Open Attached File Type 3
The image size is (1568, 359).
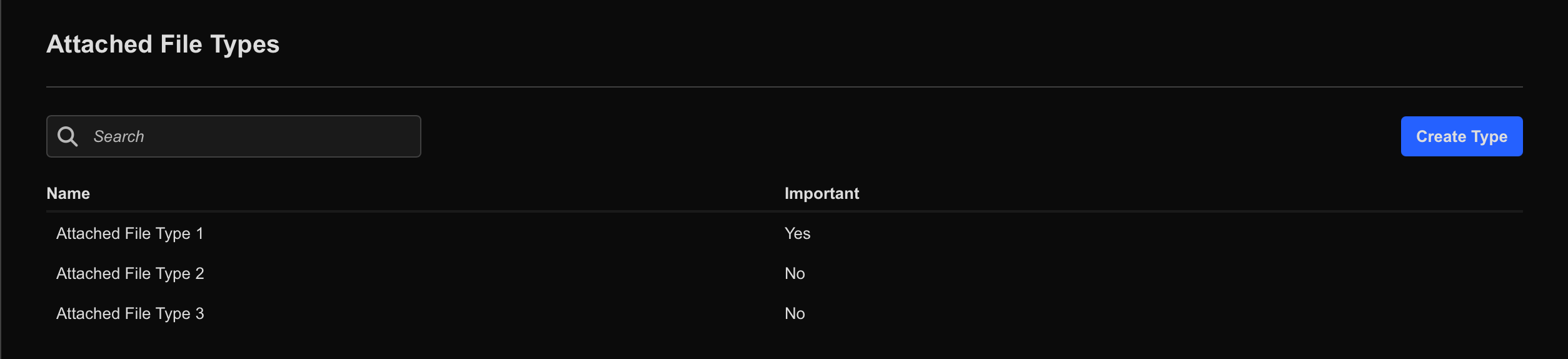[130, 314]
